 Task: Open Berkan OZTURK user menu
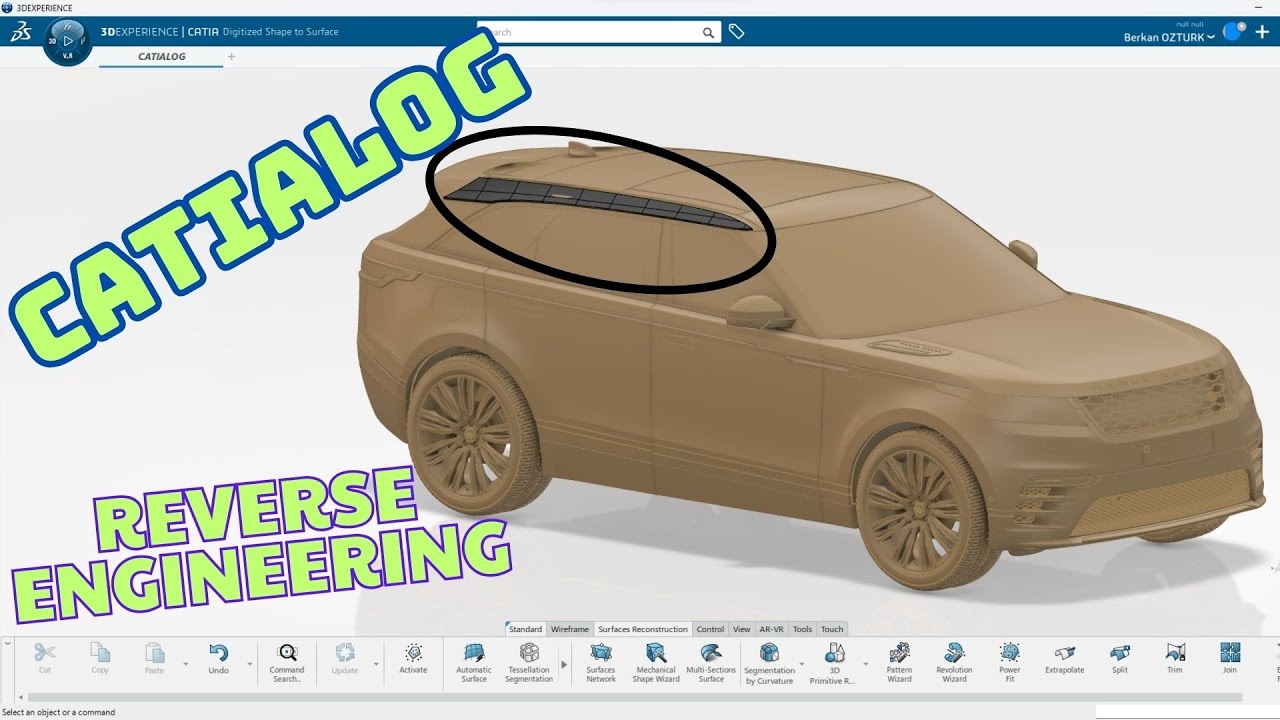1169,37
